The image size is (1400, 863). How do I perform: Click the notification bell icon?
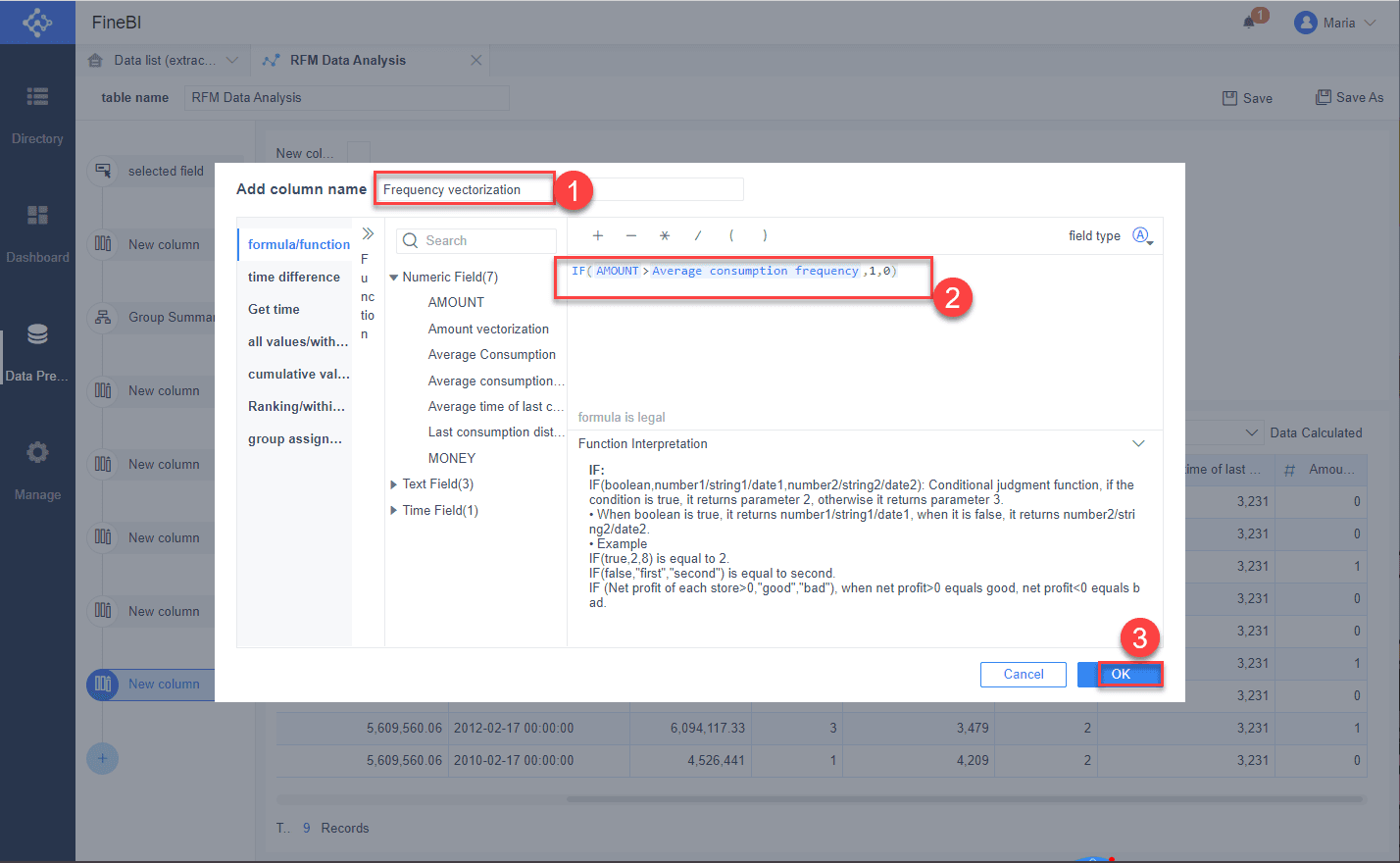tap(1249, 22)
